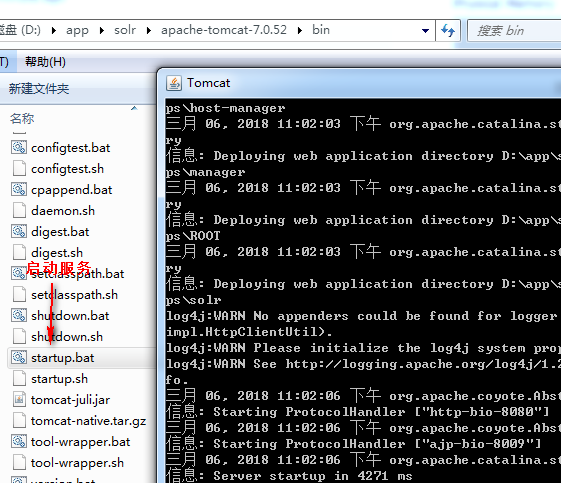Click the daemon.sh file icon
Screen dimensions: 561x483
pyautogui.click(x=19, y=210)
